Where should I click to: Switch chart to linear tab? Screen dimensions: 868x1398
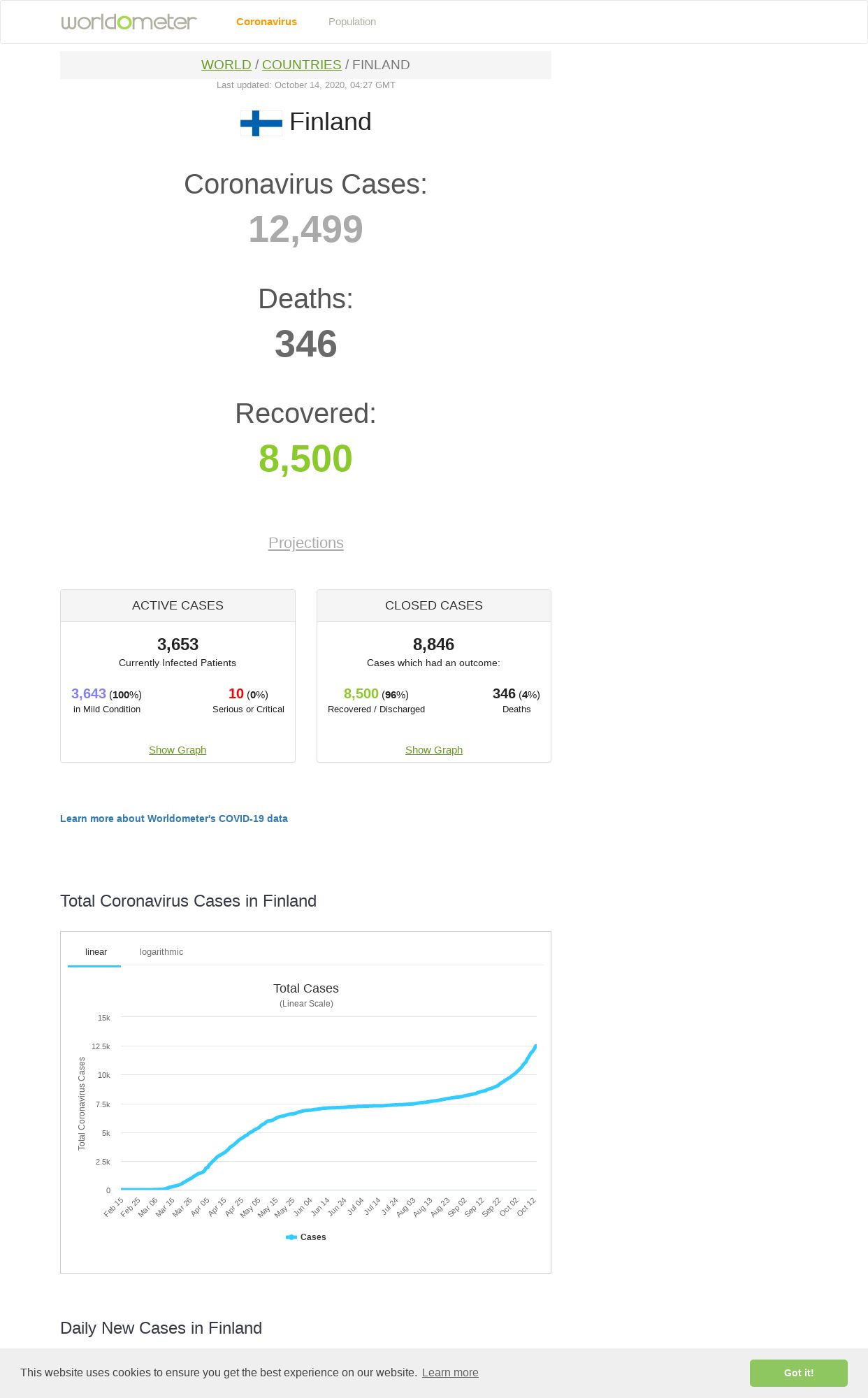pos(96,952)
